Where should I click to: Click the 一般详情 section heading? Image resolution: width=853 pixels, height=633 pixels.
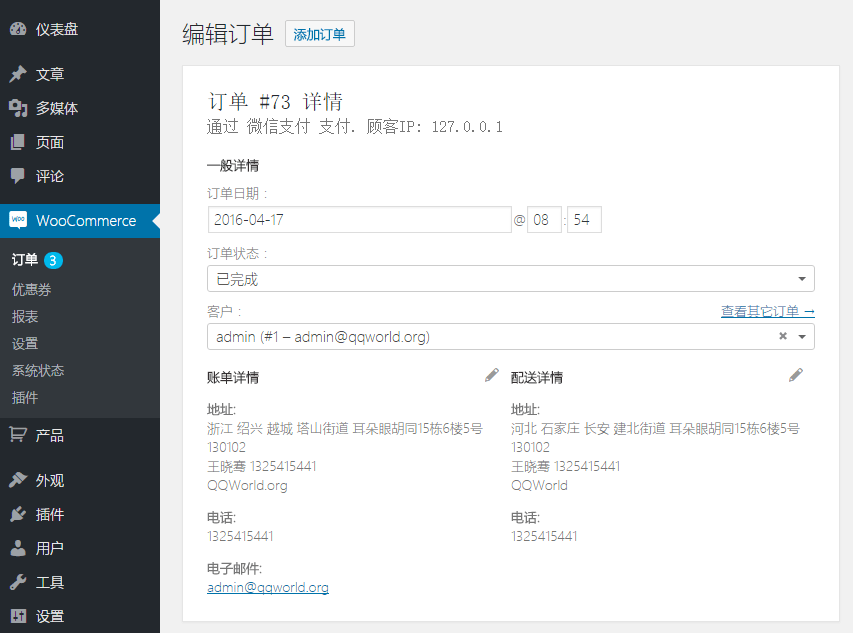[x=233, y=165]
